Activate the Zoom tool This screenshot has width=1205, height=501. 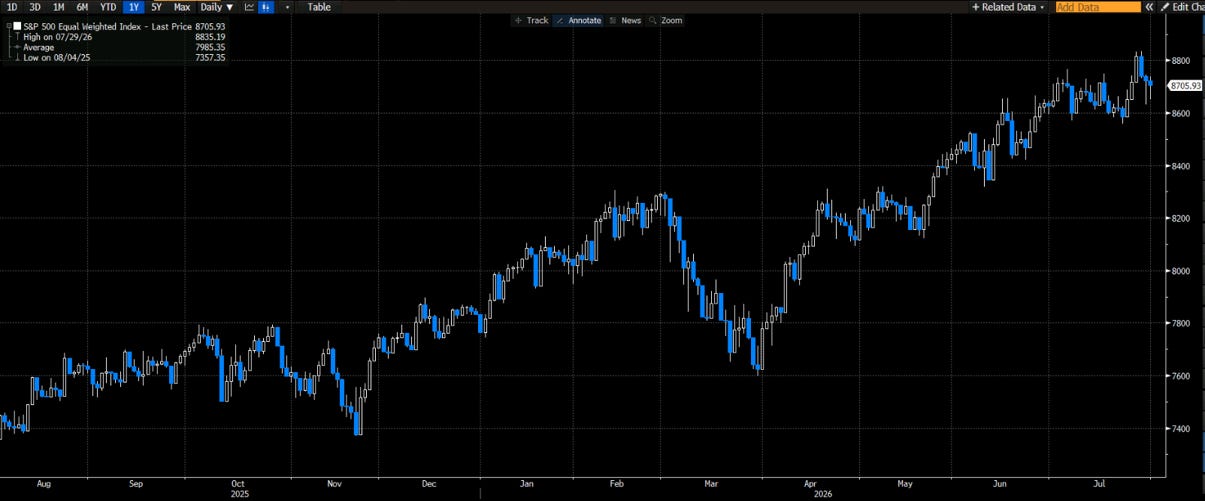667,20
